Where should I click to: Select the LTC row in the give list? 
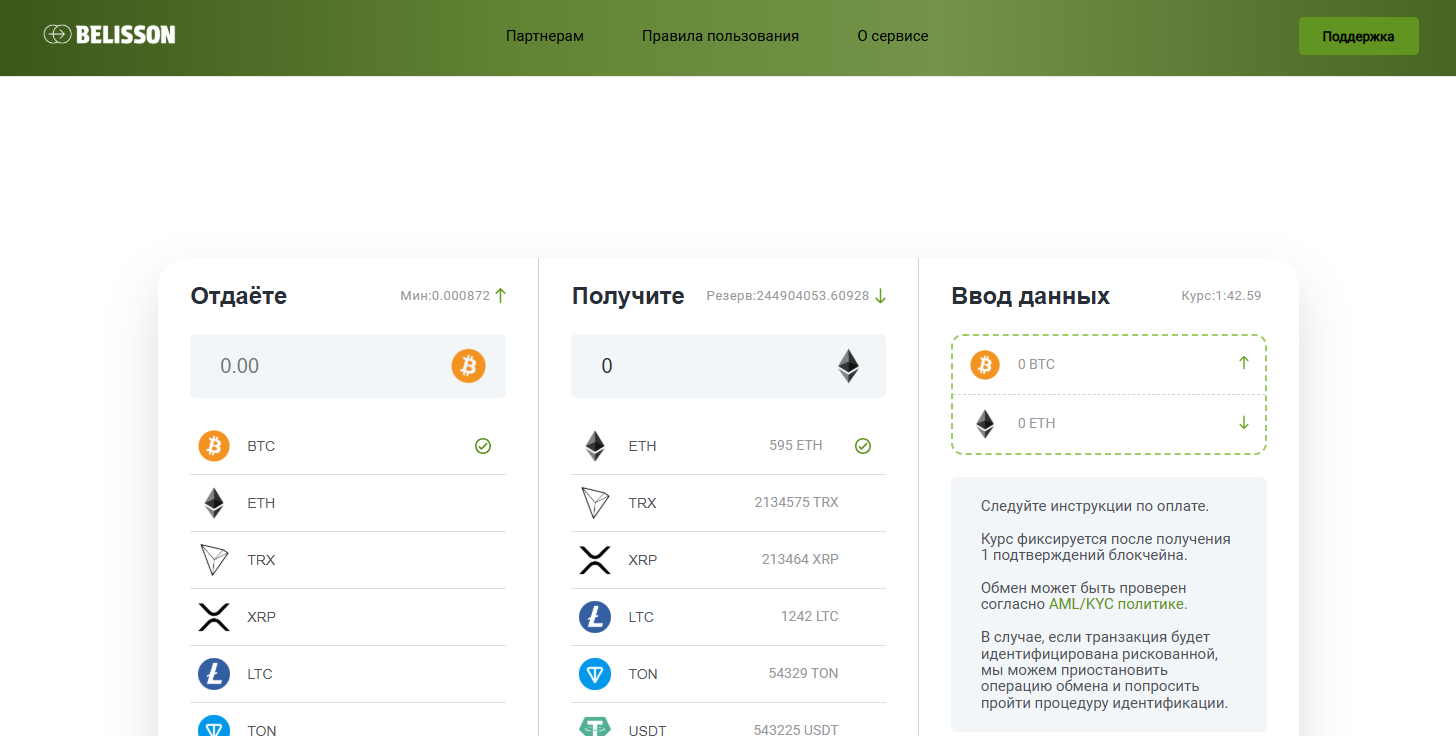click(347, 674)
